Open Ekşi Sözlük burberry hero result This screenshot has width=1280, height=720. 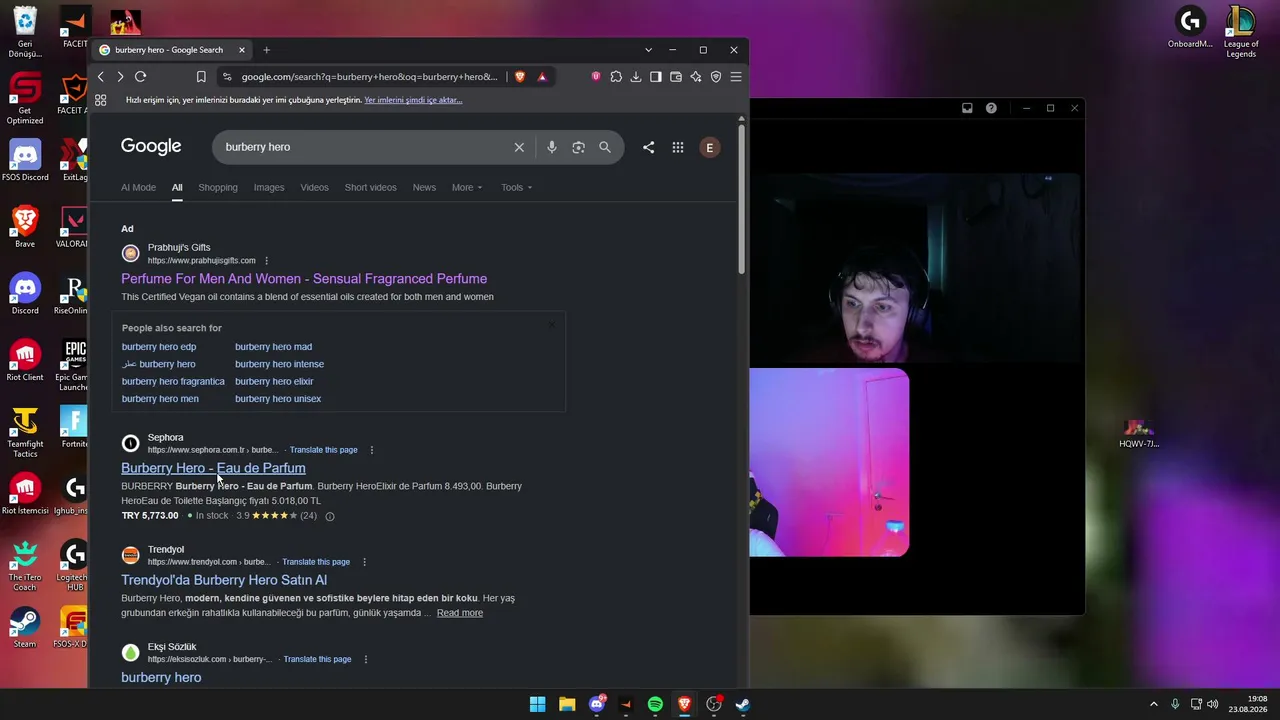[161, 678]
